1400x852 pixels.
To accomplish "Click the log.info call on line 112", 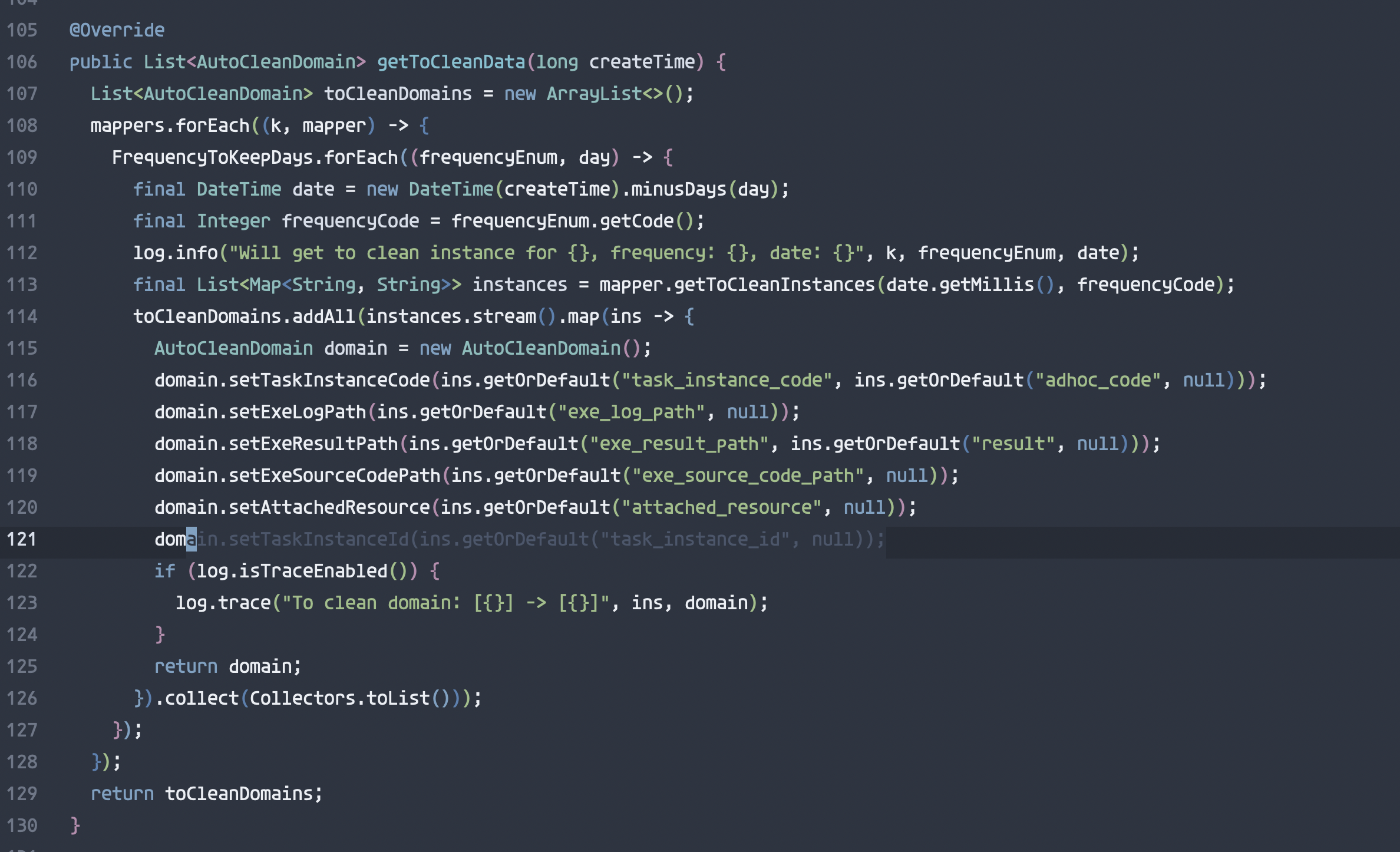I will pyautogui.click(x=176, y=252).
